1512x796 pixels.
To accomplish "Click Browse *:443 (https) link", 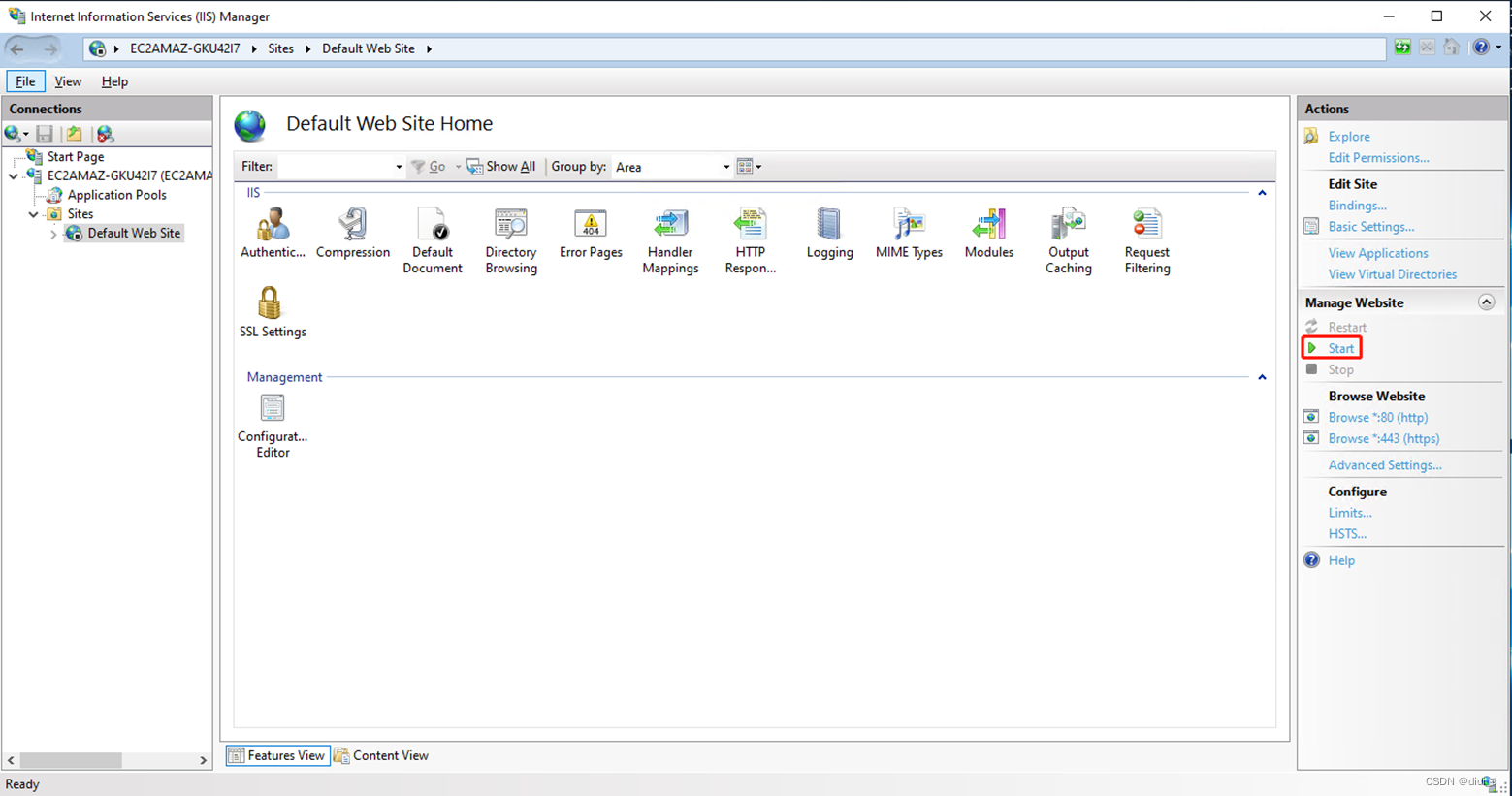I will (1383, 438).
